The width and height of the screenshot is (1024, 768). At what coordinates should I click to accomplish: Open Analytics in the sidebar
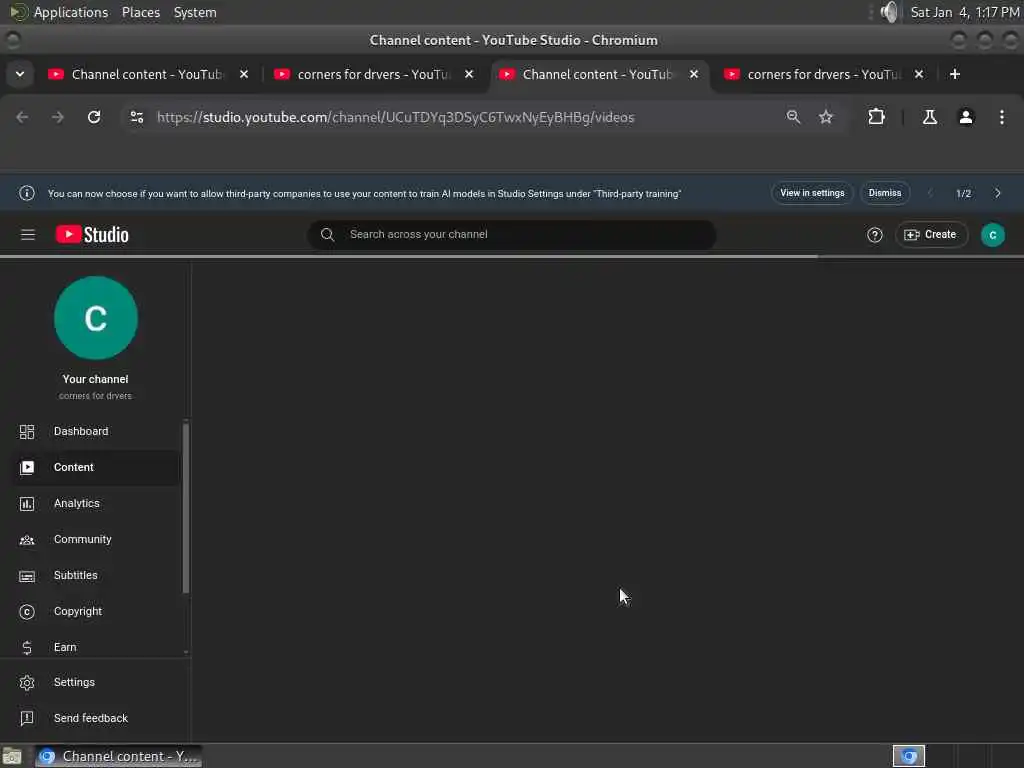[95, 504]
